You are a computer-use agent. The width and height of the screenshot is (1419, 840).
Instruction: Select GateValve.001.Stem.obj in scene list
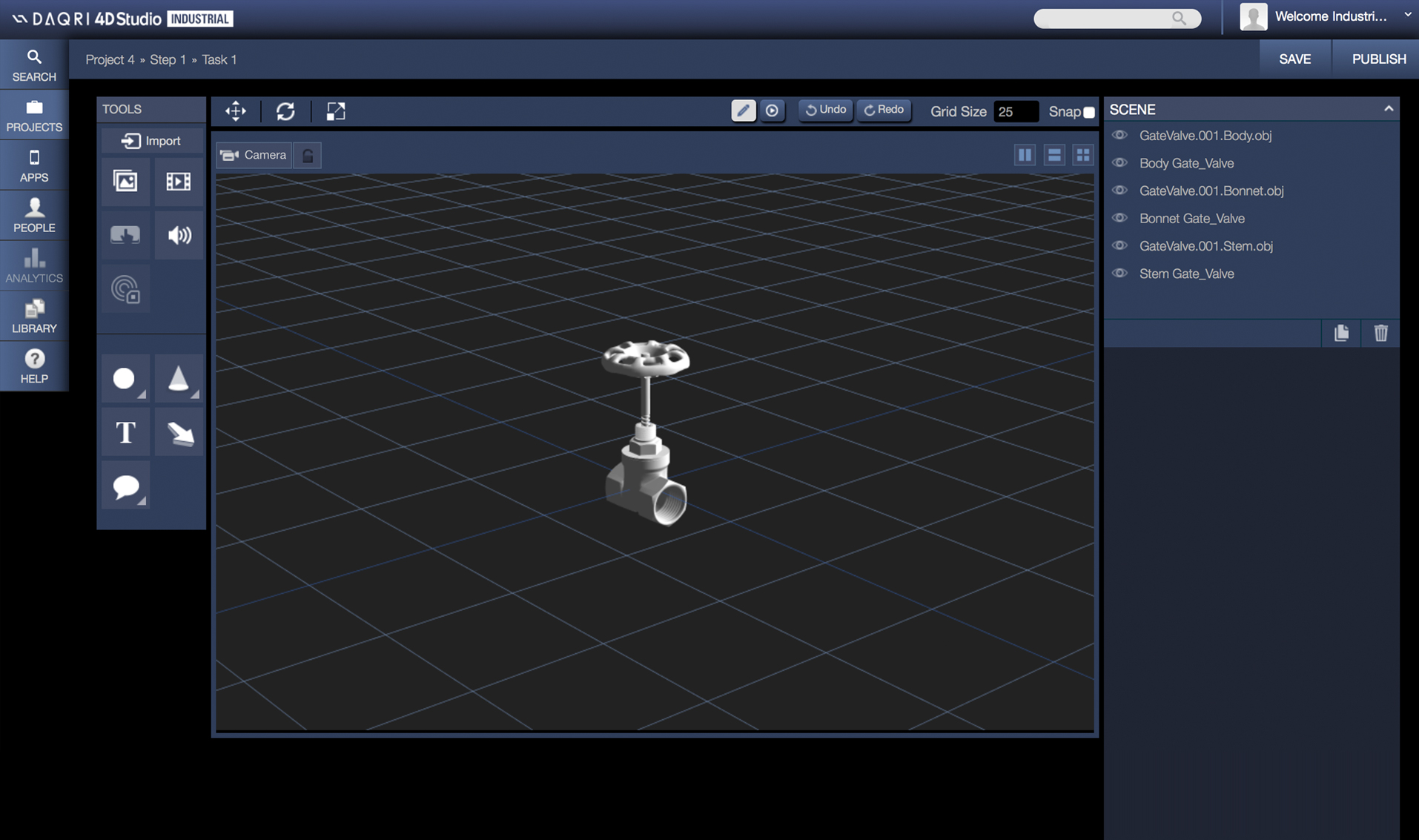pyautogui.click(x=1205, y=246)
